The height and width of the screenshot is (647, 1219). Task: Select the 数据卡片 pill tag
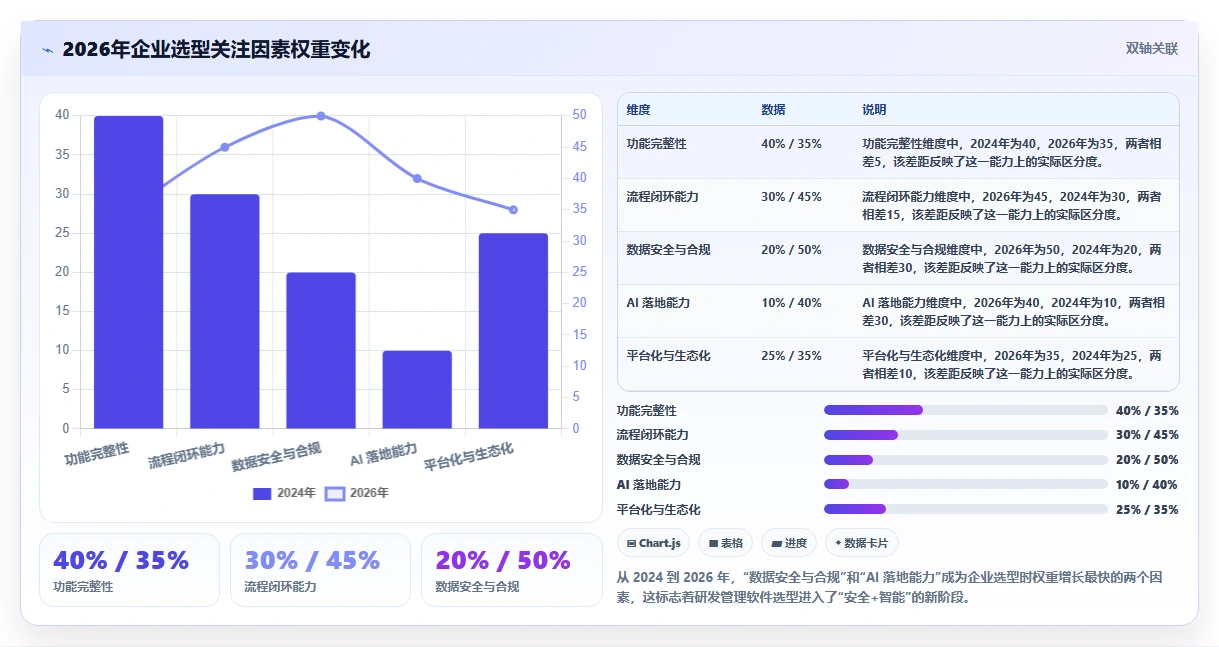[861, 543]
